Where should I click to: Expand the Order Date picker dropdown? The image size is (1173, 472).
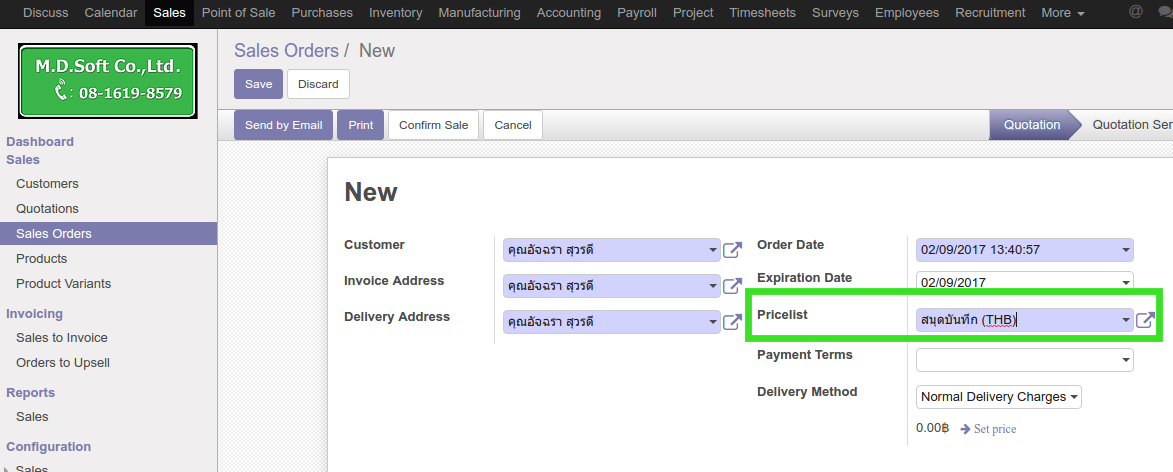(x=1126, y=250)
